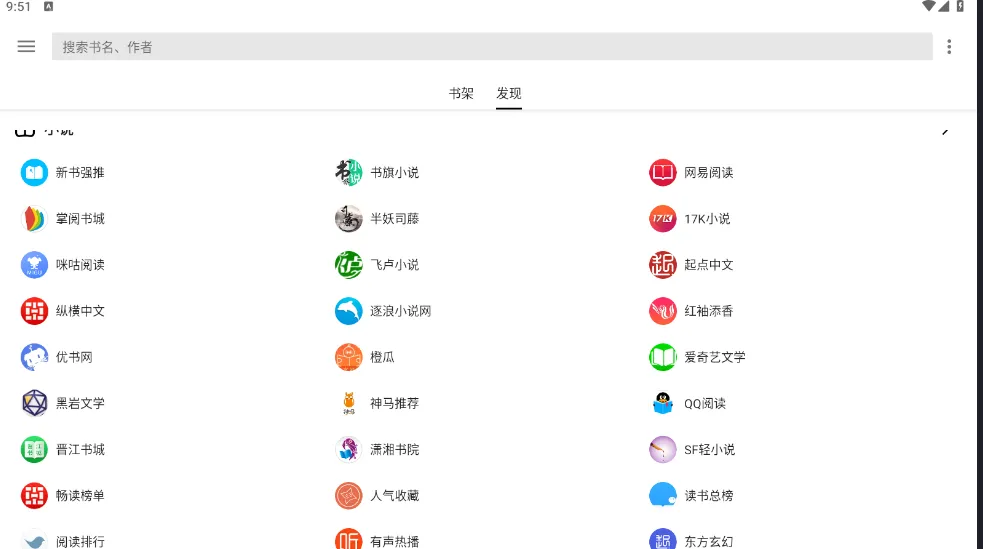Tap the QQ阅读 penguin icon
Image resolution: width=983 pixels, height=549 pixels.
tap(663, 403)
